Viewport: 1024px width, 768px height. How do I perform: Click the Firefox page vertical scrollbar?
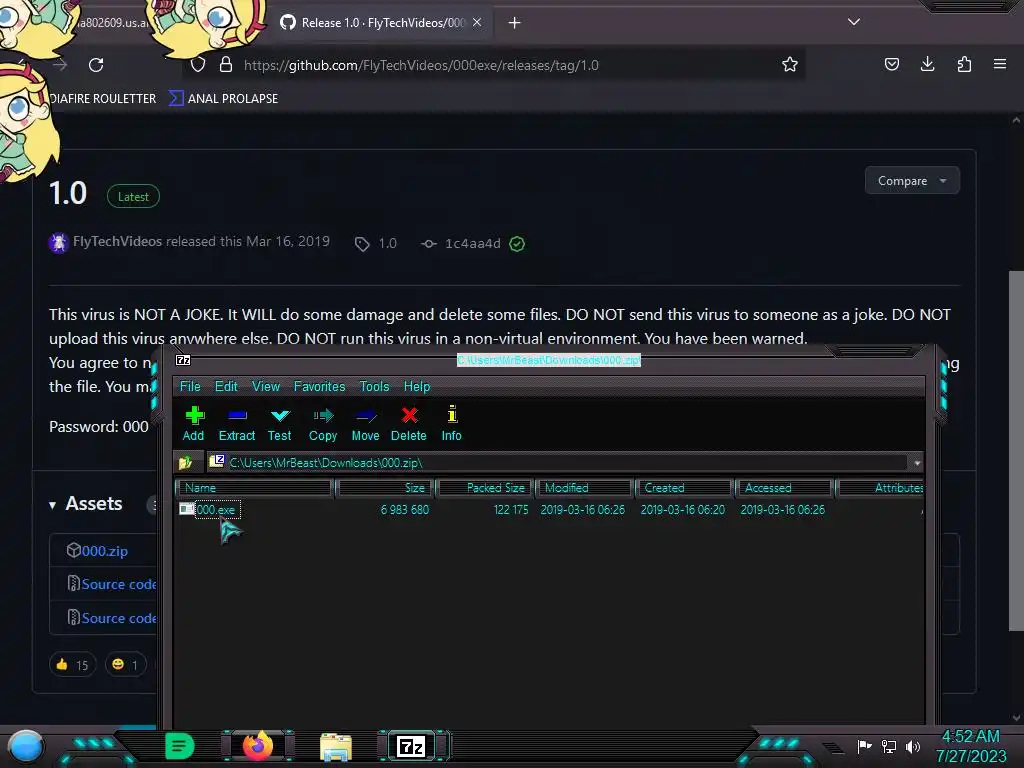1016,451
